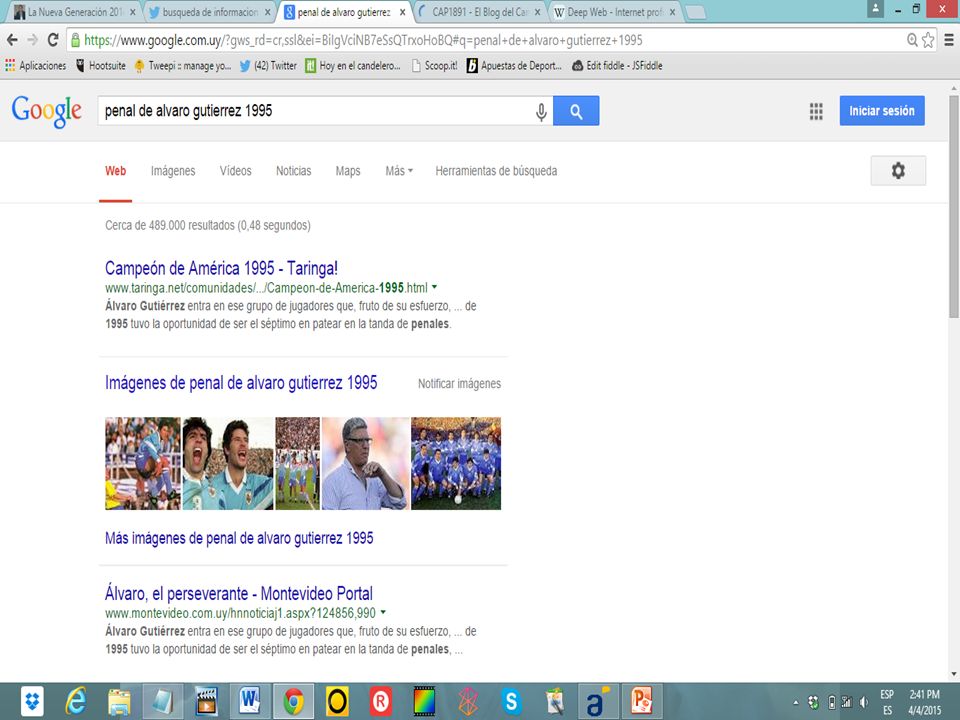Select Imágenes search category

pyautogui.click(x=173, y=171)
